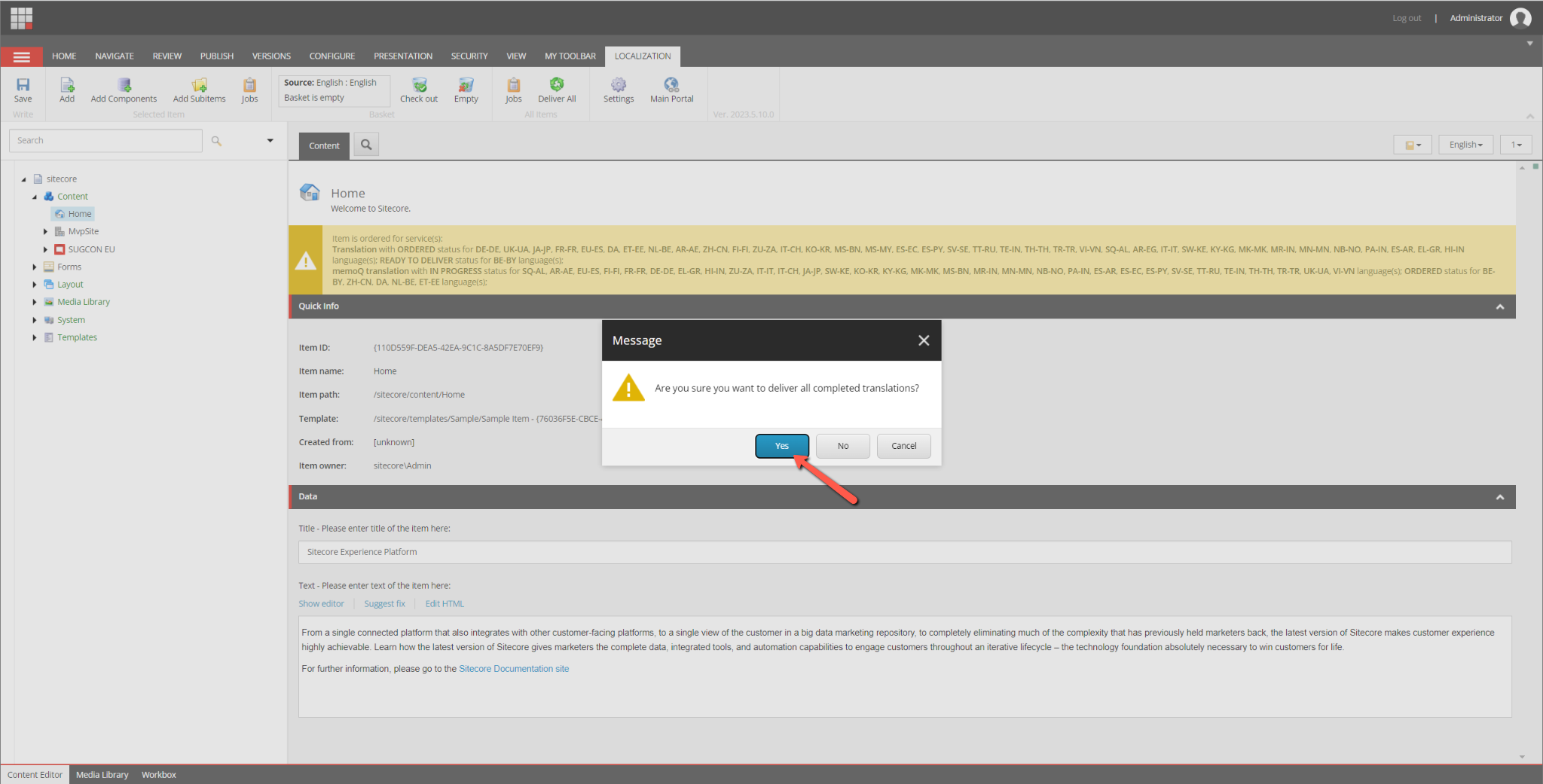Viewport: 1543px width, 784px height.
Task: Click the SUGCON EU item icon
Action: point(60,249)
